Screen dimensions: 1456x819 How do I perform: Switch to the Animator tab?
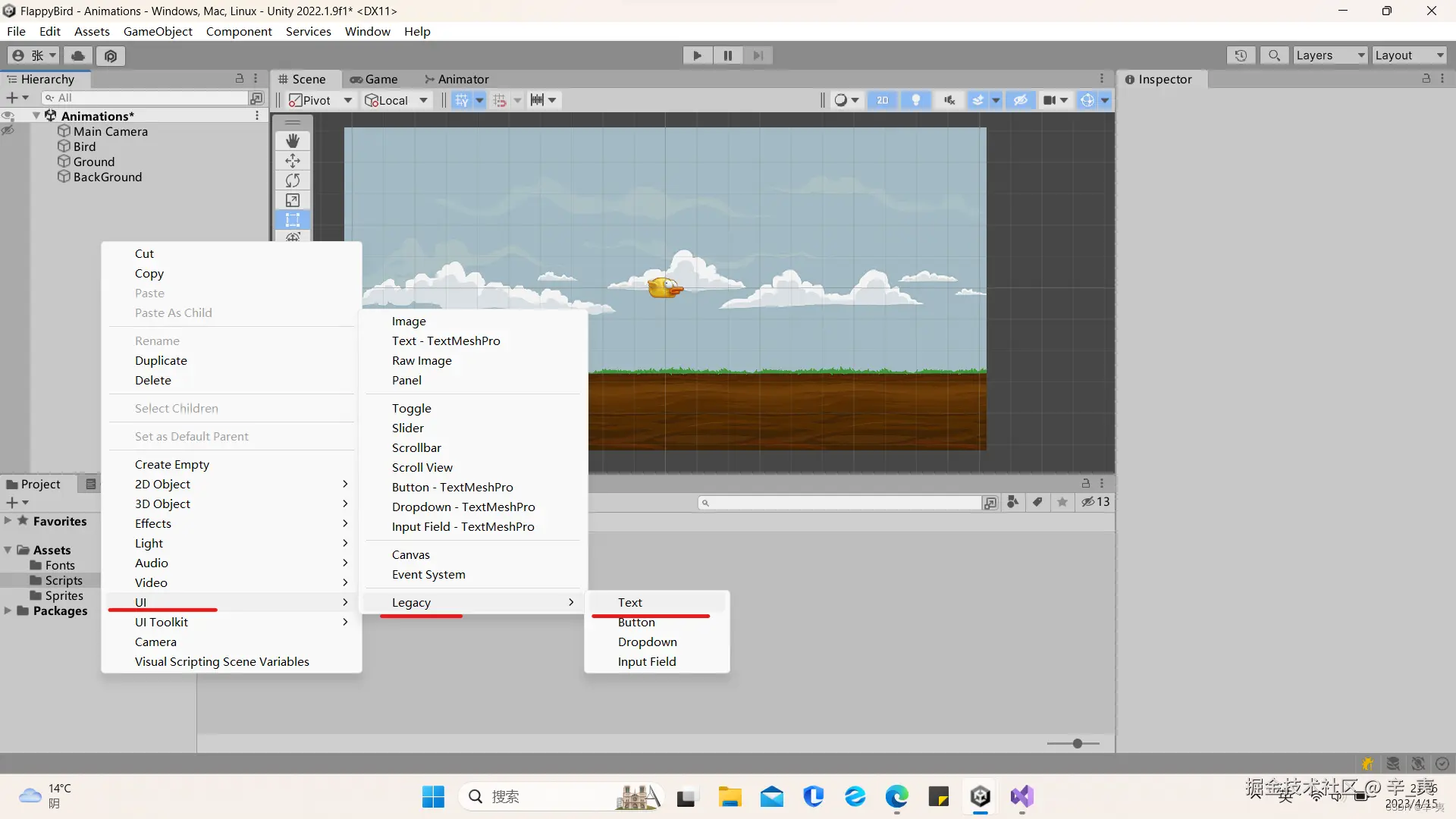pos(463,79)
